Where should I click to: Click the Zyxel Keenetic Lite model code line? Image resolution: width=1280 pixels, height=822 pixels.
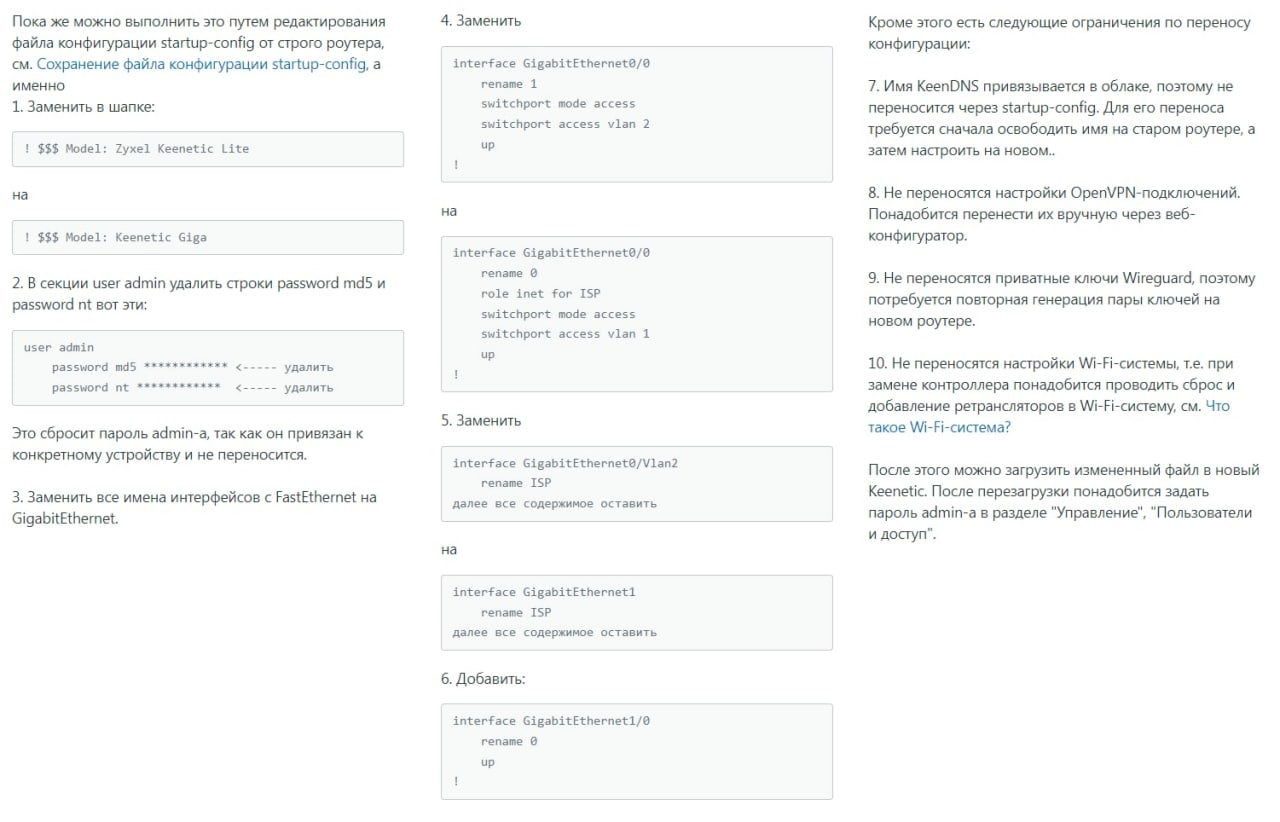pyautogui.click(x=136, y=149)
